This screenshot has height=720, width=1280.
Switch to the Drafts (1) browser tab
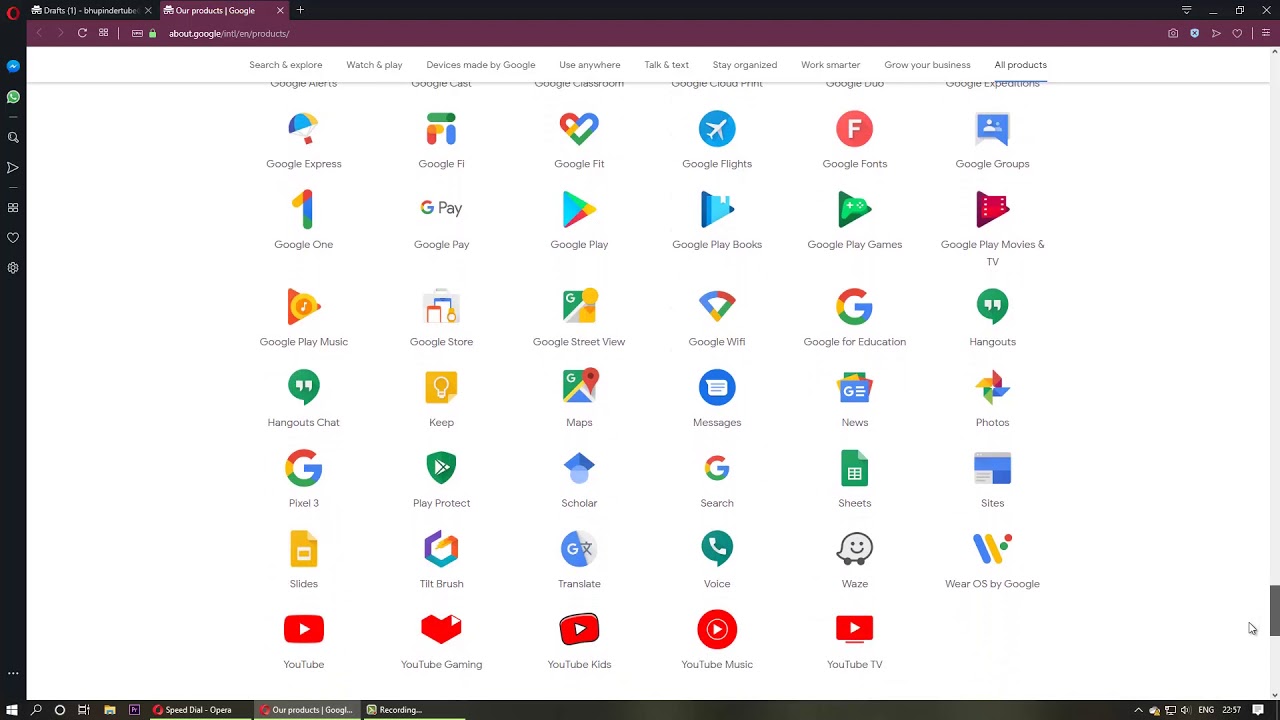coord(91,10)
